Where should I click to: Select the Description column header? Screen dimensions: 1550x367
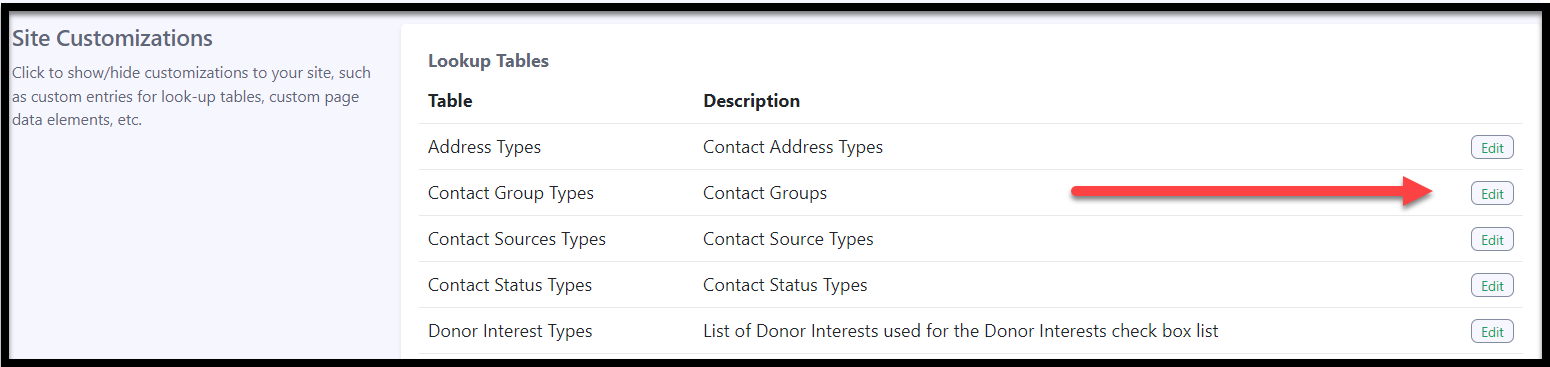tap(751, 101)
